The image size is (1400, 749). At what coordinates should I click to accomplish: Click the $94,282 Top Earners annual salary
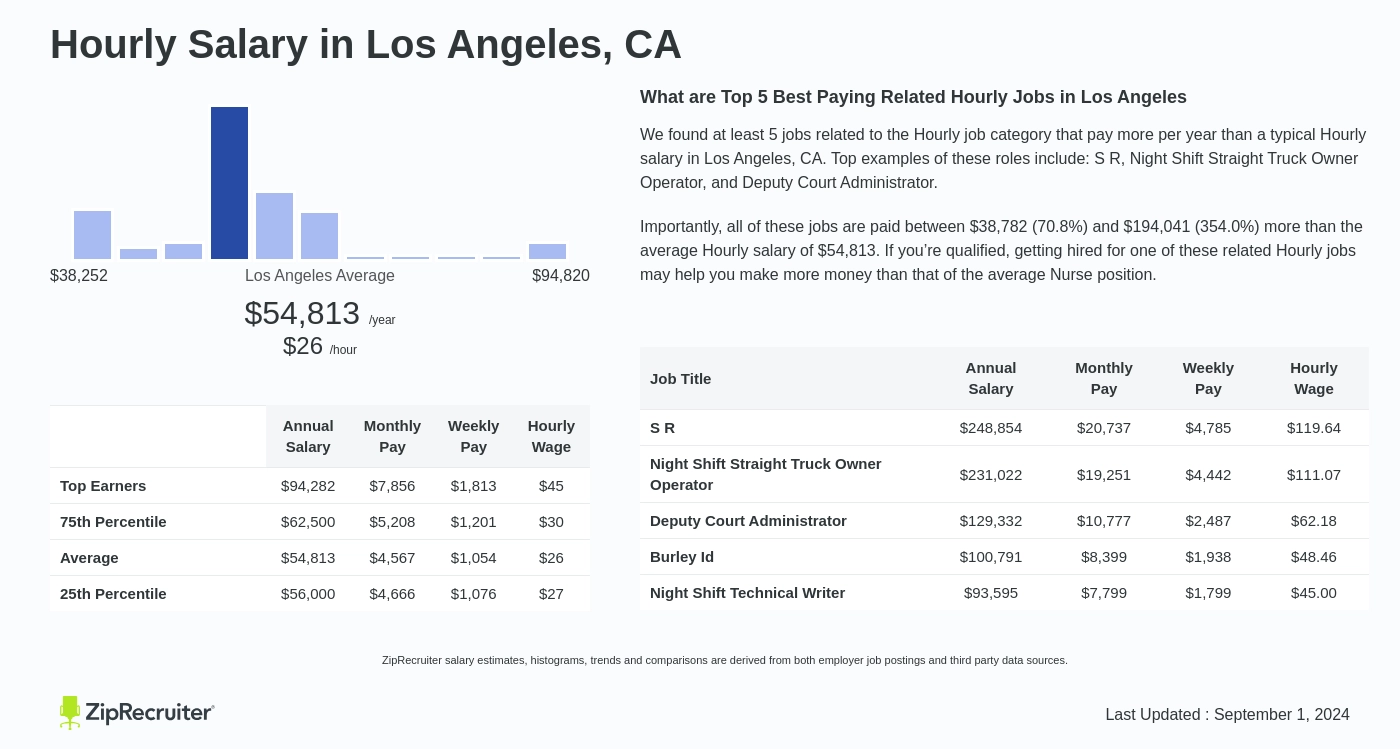tap(308, 486)
